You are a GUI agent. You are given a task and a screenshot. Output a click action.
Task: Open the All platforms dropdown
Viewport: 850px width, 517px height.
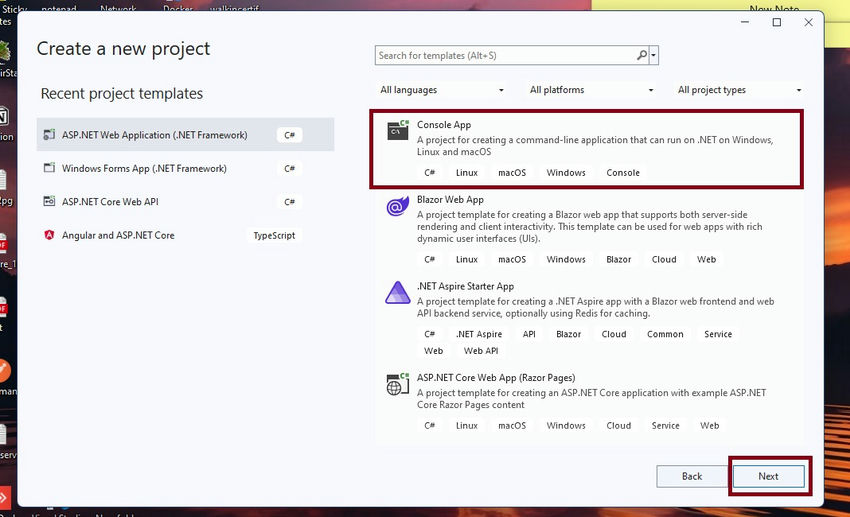591,90
